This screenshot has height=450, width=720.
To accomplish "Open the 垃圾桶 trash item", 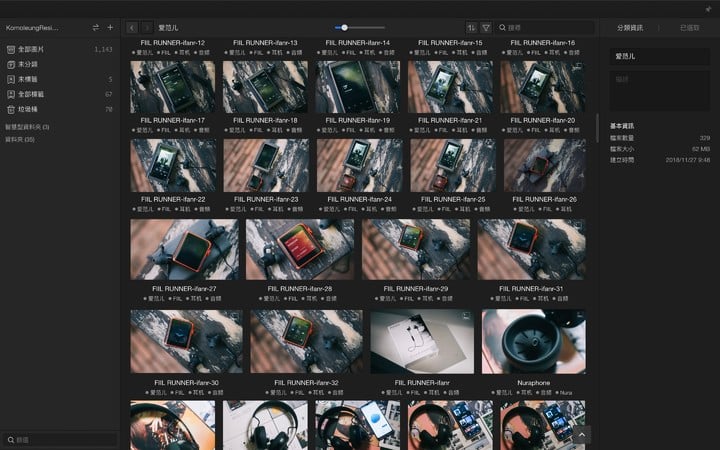I will point(60,109).
